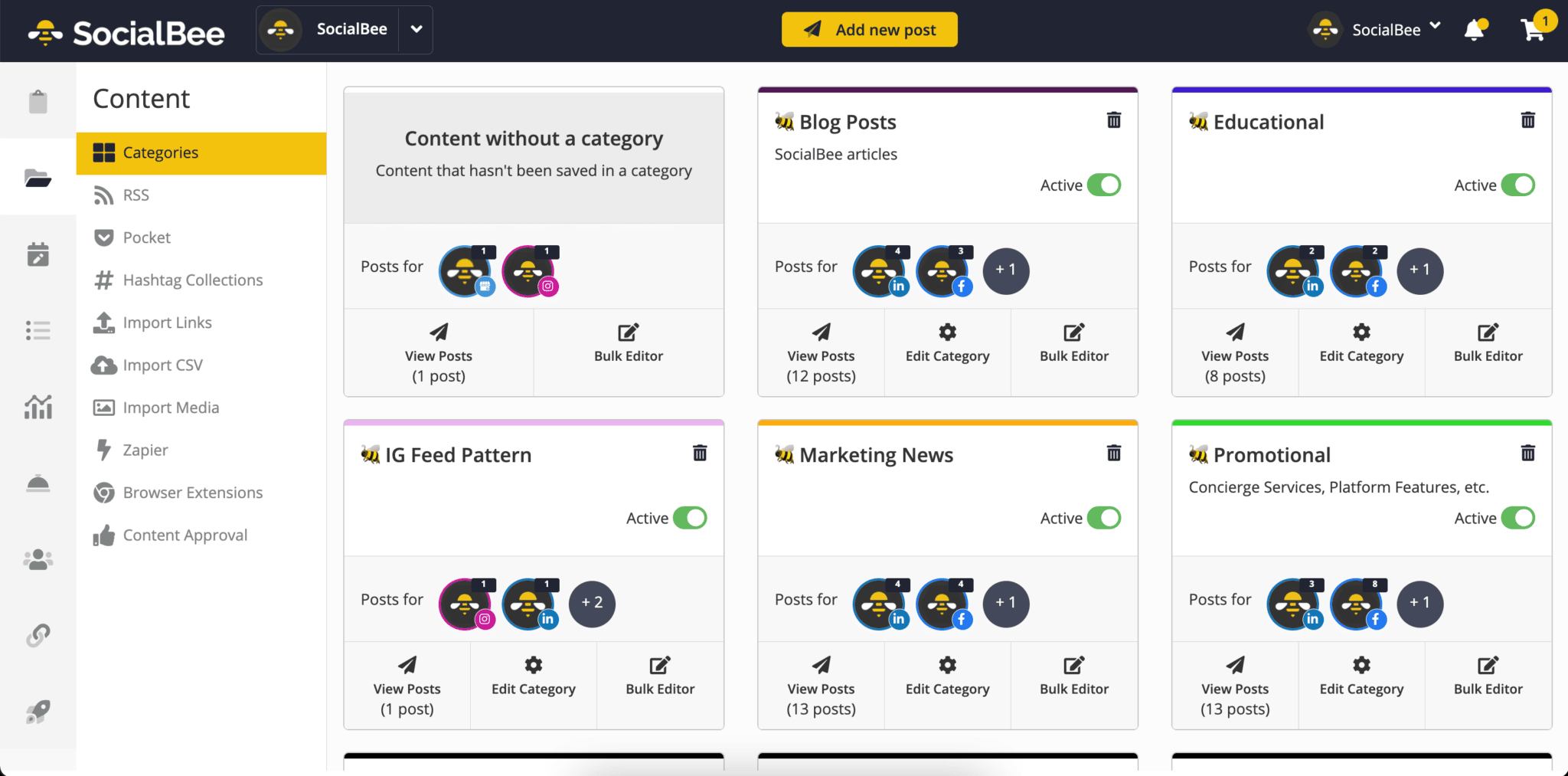View Posts for the IG Feed Pattern category
Viewport: 1568px width, 776px height.
click(x=407, y=686)
